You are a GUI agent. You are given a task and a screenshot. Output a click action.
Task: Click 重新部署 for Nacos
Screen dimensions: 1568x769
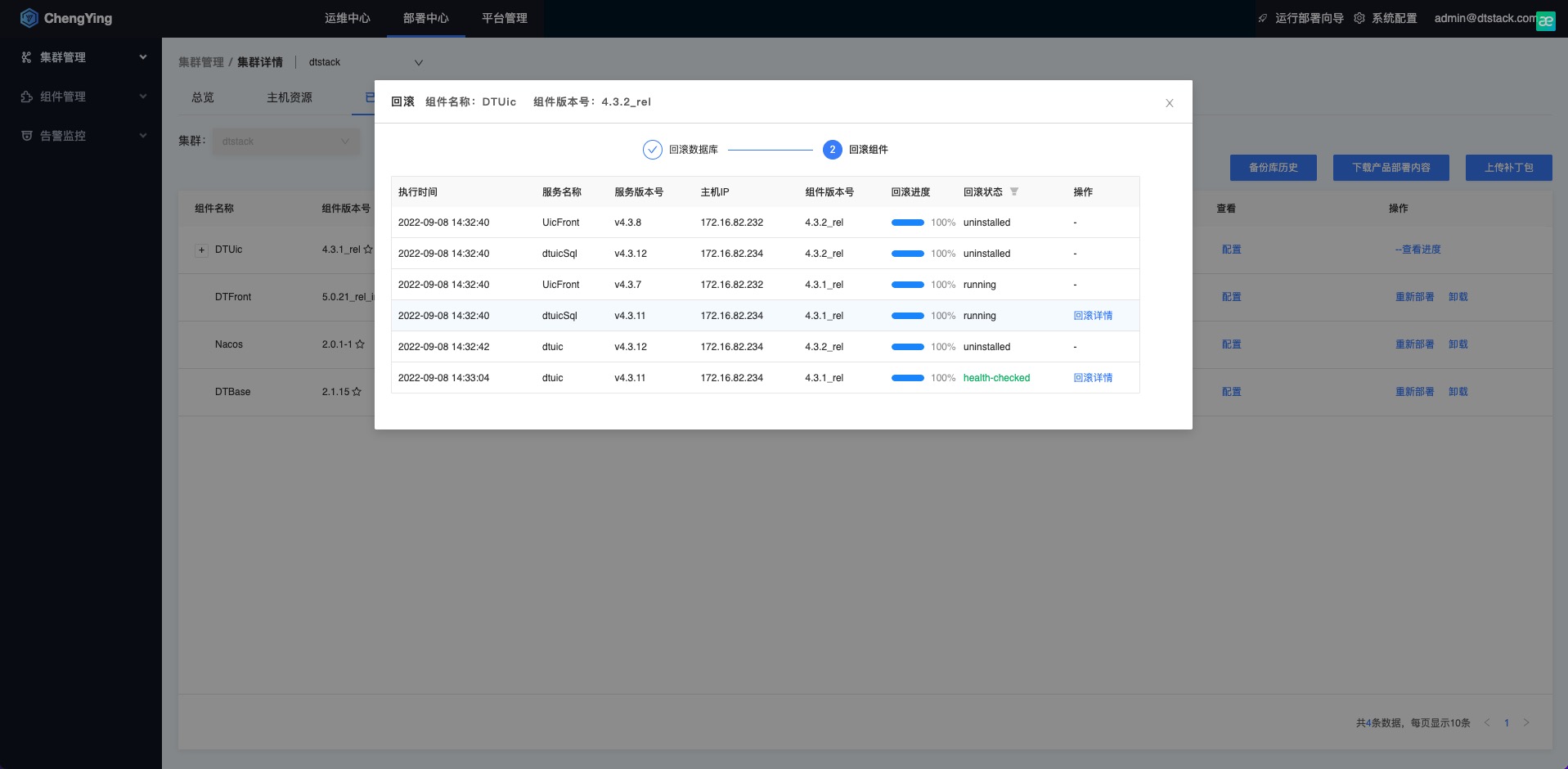[x=1415, y=344]
